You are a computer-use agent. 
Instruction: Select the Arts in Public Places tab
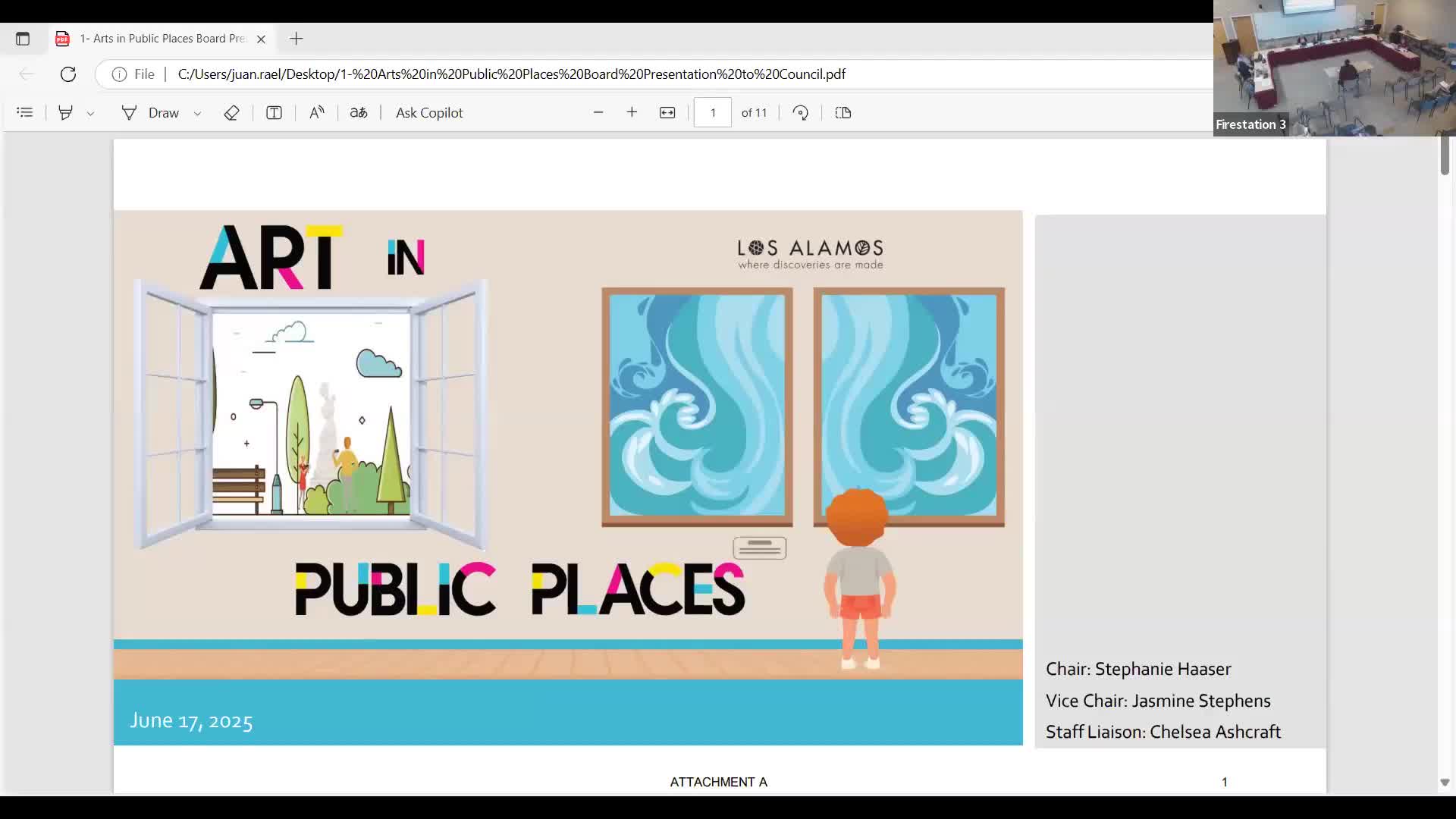162,39
